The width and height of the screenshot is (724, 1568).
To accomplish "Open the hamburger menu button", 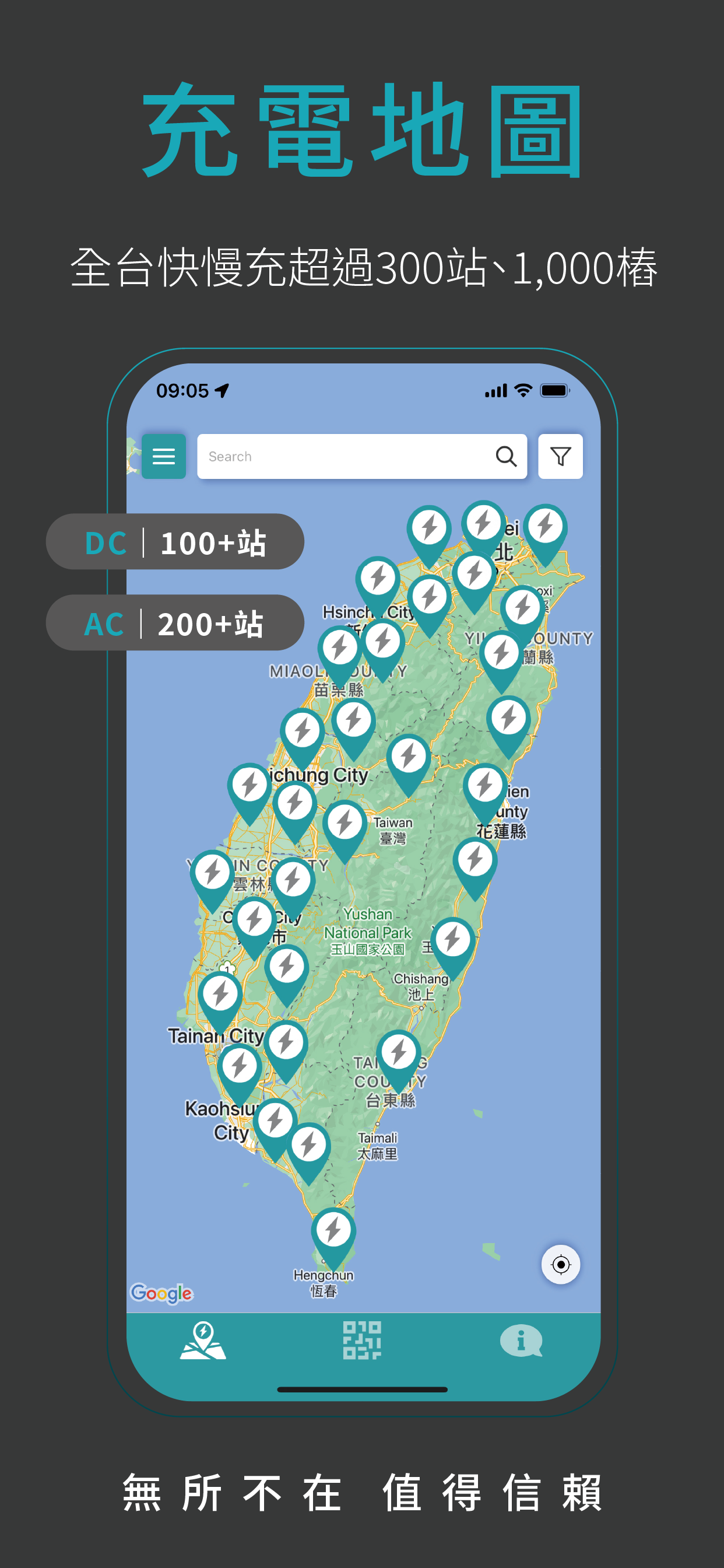I will (164, 456).
